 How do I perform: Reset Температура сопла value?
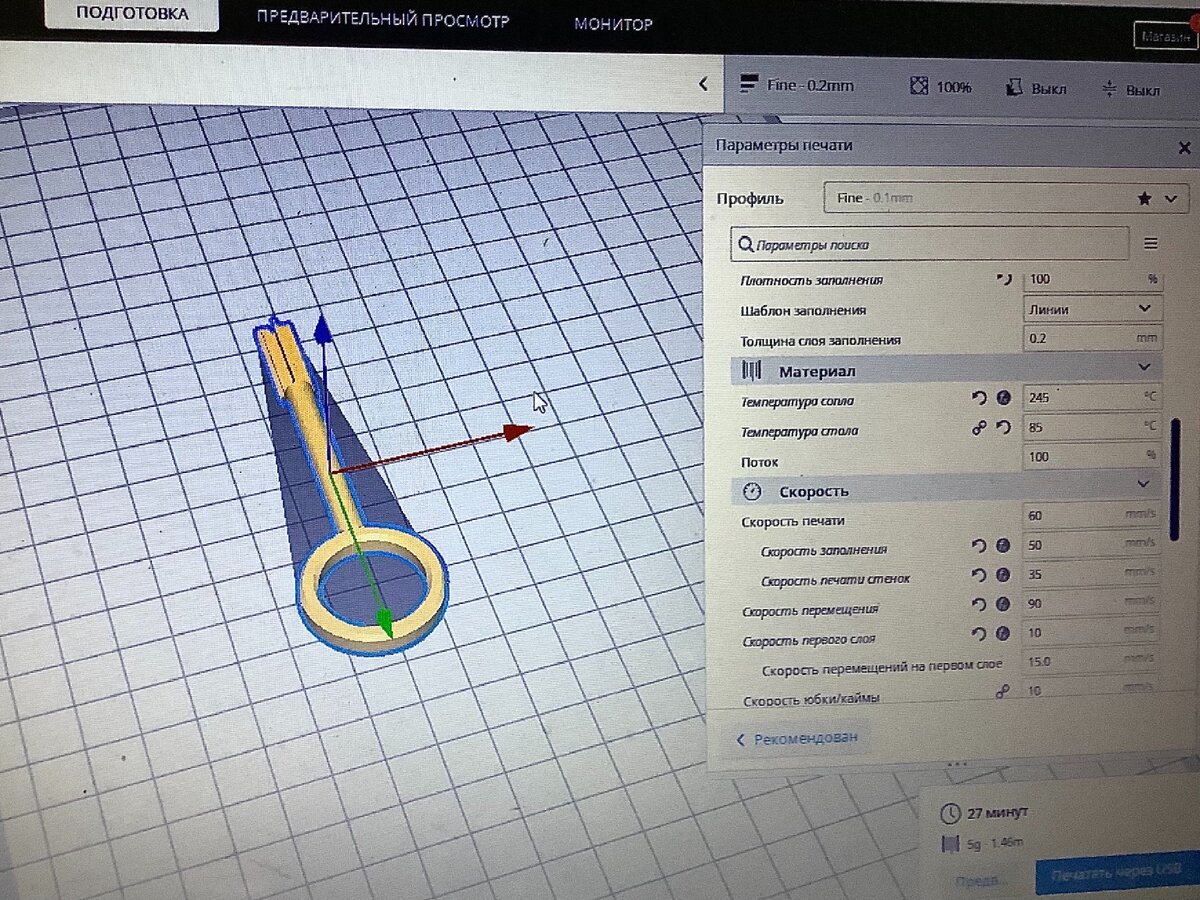pyautogui.click(x=979, y=398)
